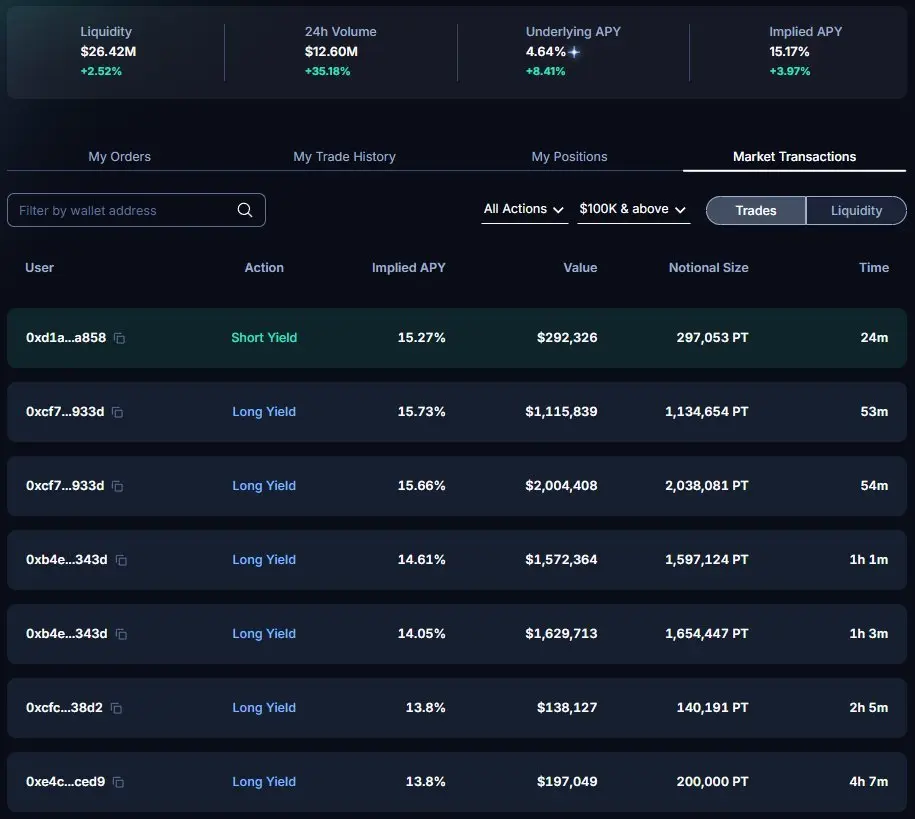
Task: Switch view to Trades
Action: pos(756,210)
